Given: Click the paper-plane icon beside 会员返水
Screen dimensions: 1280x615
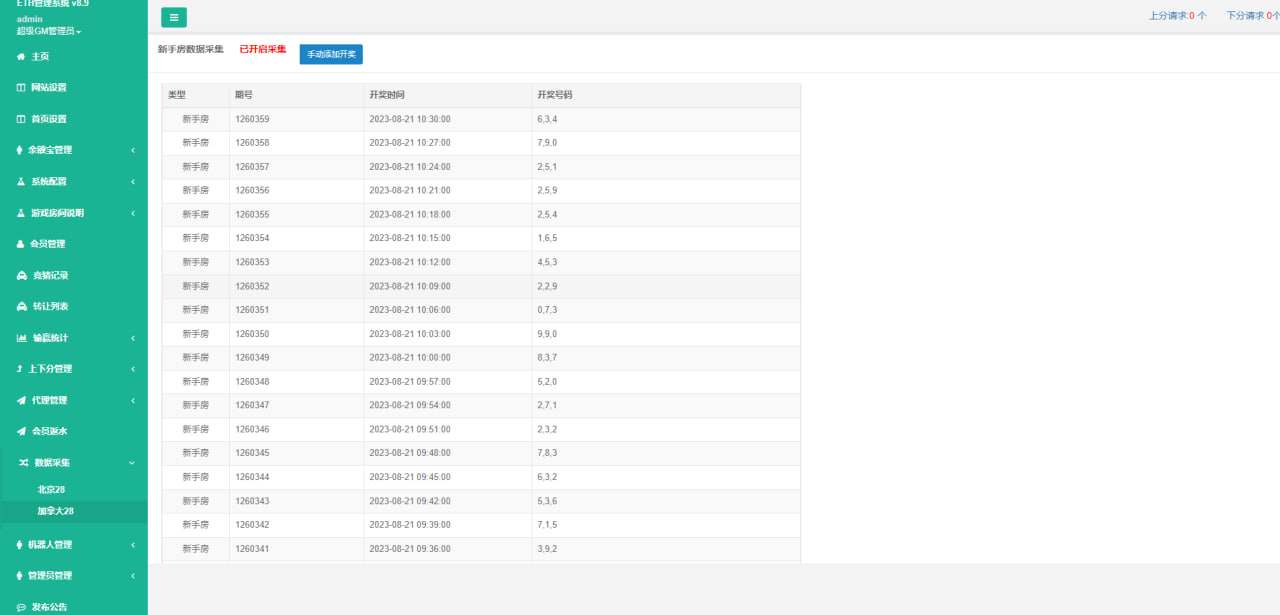Looking at the screenshot, I should pyautogui.click(x=22, y=431).
